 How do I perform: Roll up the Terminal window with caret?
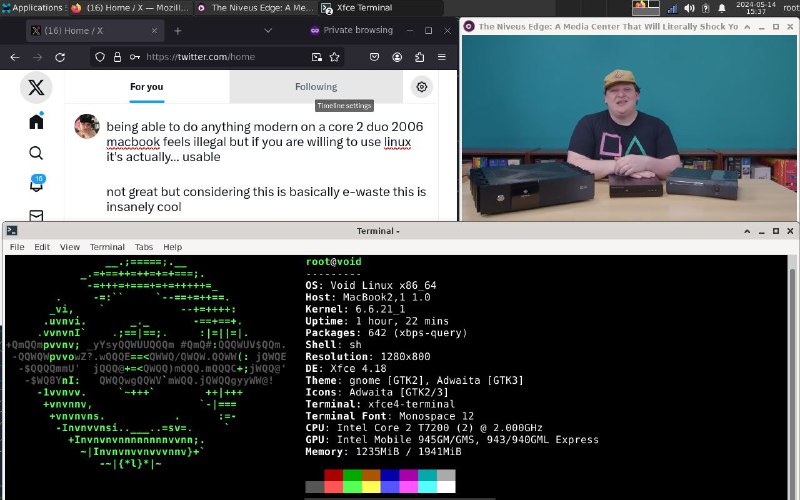click(x=747, y=231)
